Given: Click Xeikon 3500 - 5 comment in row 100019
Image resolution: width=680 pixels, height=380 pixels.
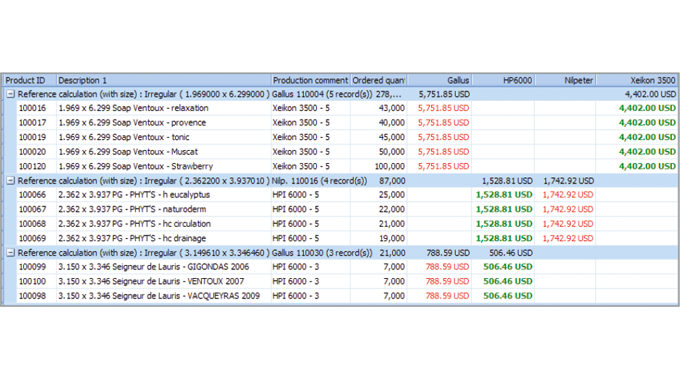Looking at the screenshot, I should click(x=301, y=137).
